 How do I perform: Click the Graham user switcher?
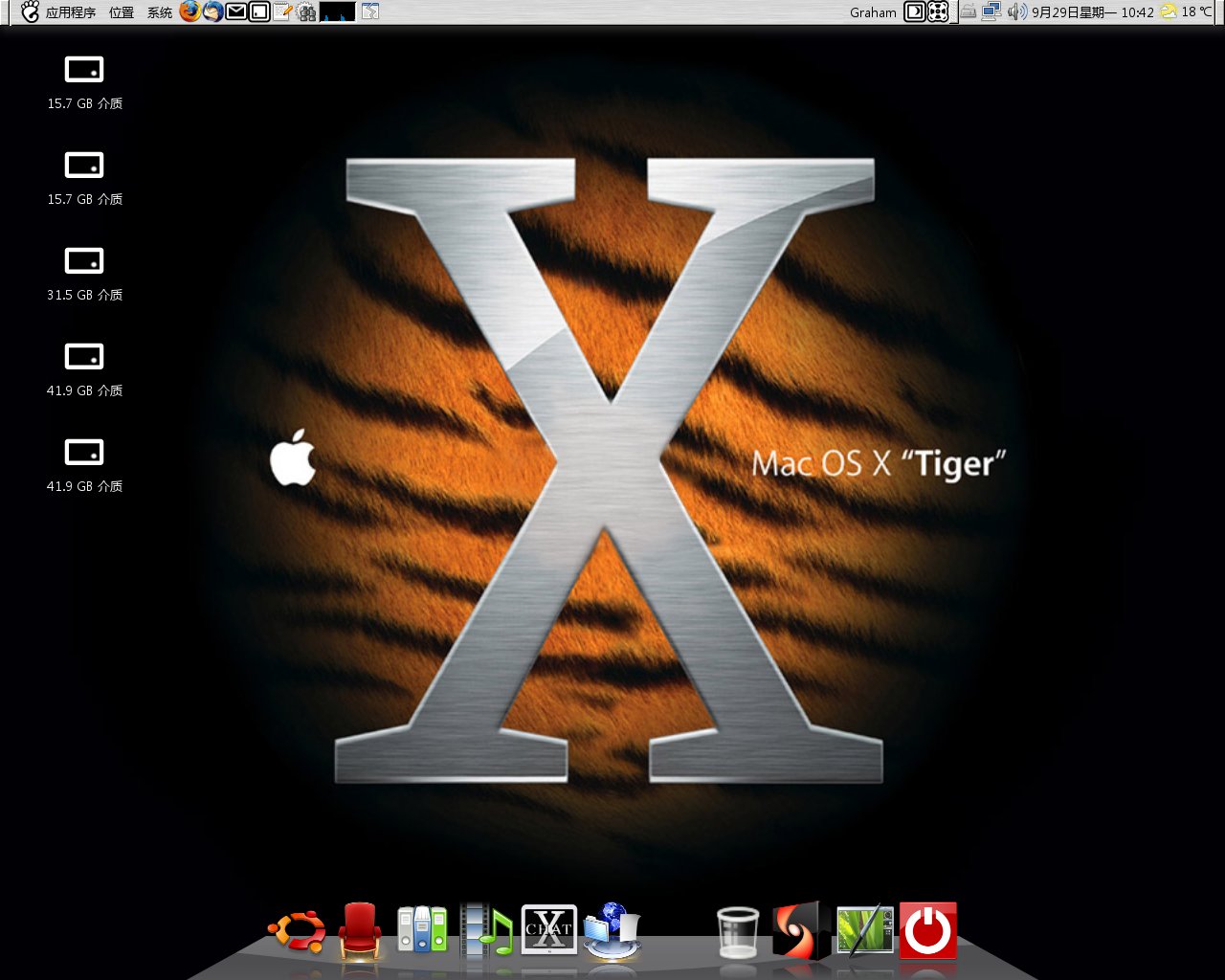(x=873, y=12)
